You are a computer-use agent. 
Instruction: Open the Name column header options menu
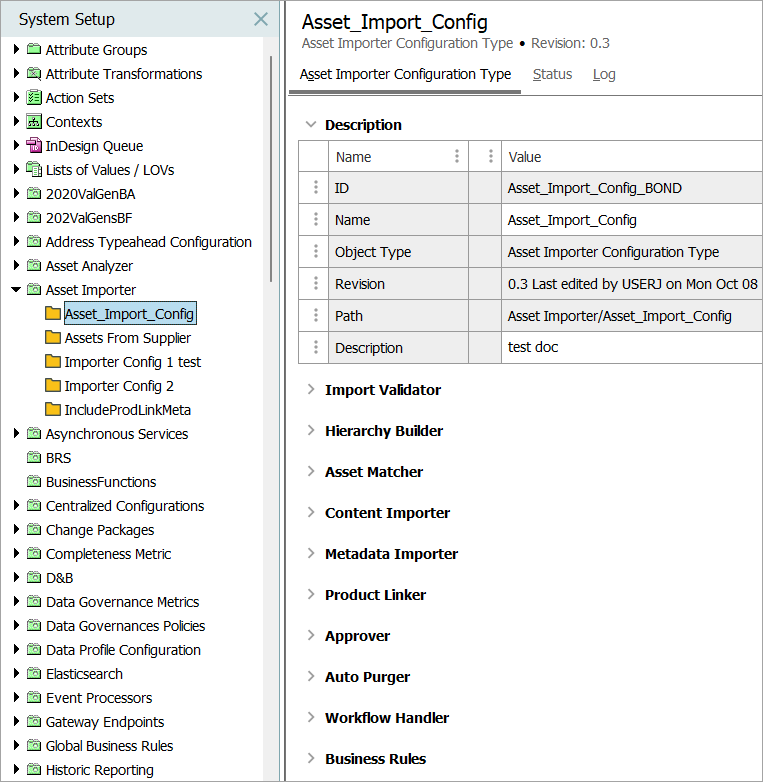457,156
